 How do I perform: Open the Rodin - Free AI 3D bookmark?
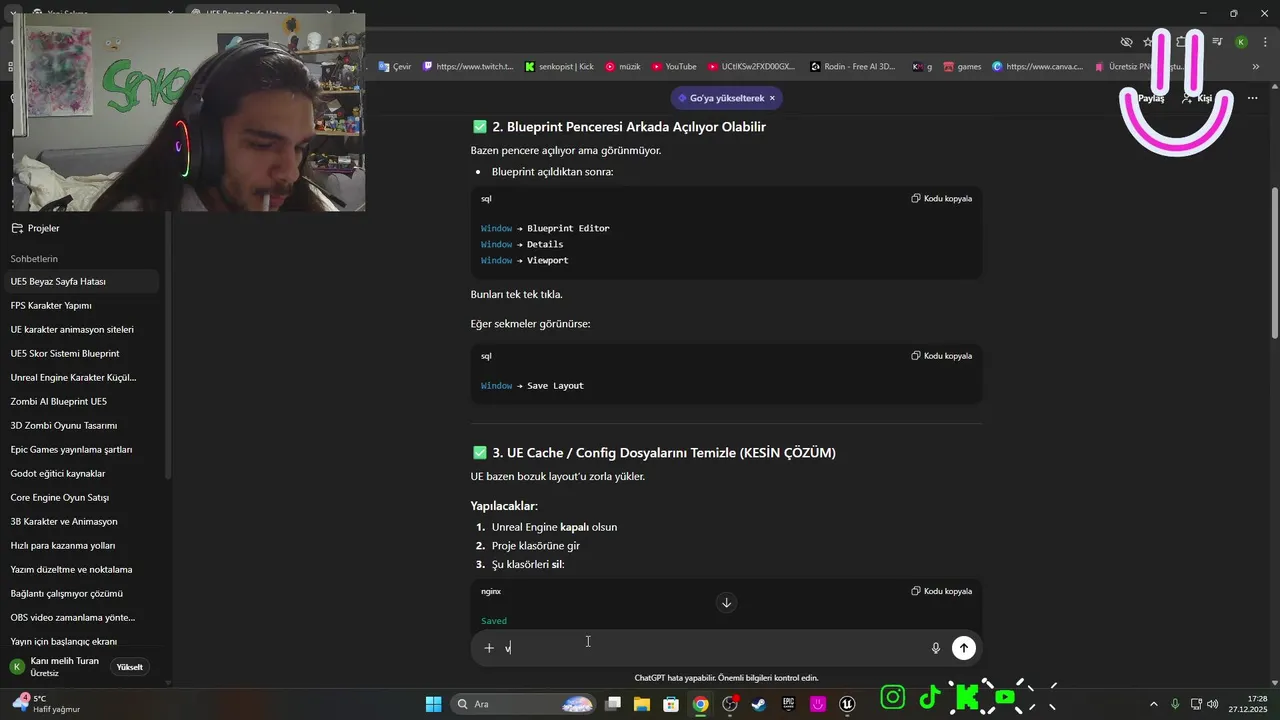coord(853,67)
